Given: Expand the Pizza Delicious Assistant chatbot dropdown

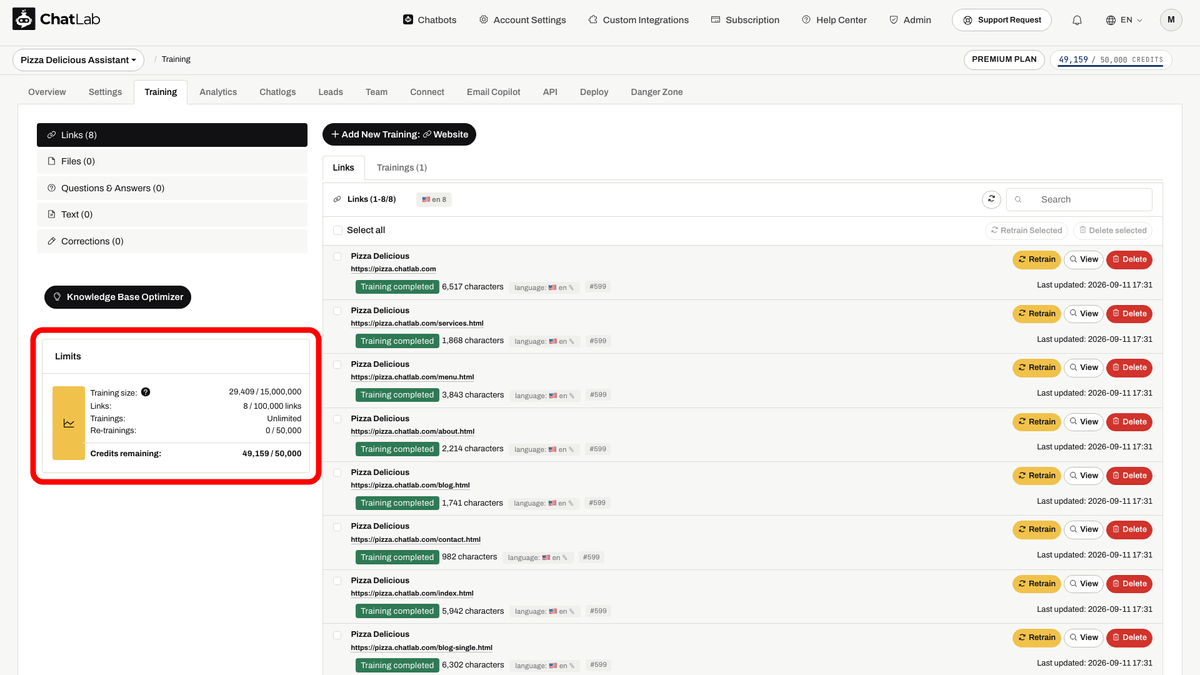Looking at the screenshot, I should coord(78,60).
